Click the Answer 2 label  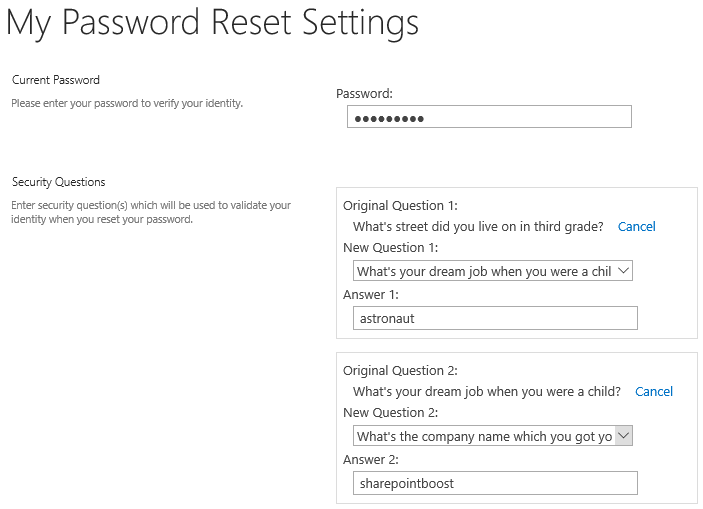(x=370, y=460)
